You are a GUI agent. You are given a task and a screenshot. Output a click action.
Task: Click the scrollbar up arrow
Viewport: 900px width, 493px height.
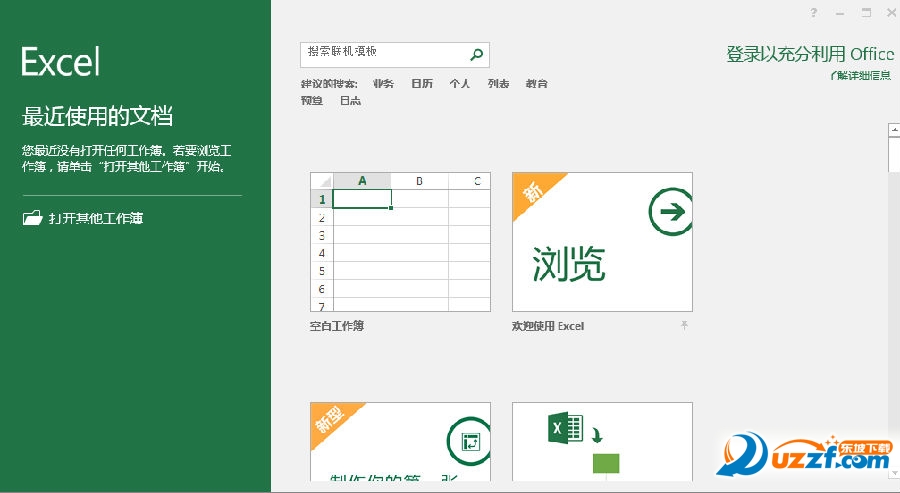[893, 129]
